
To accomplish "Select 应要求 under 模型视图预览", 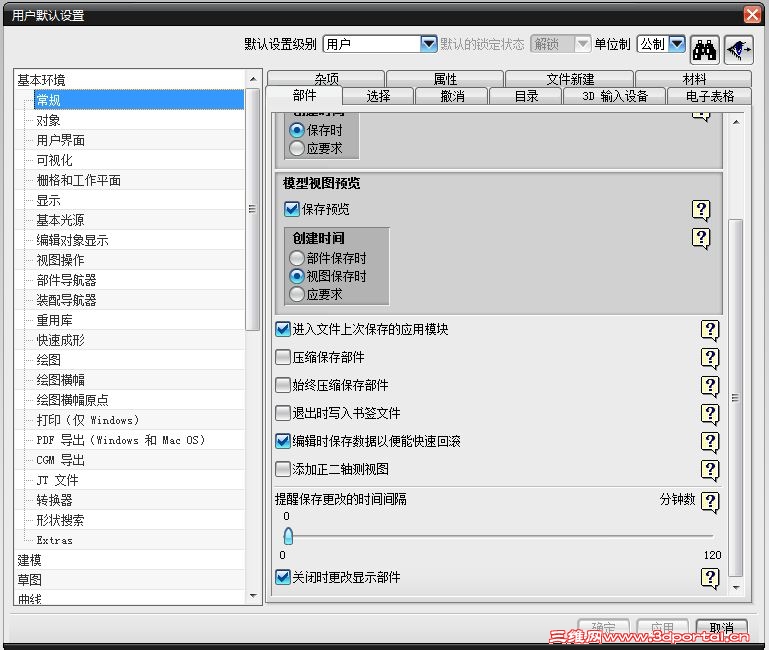I will [x=297, y=294].
